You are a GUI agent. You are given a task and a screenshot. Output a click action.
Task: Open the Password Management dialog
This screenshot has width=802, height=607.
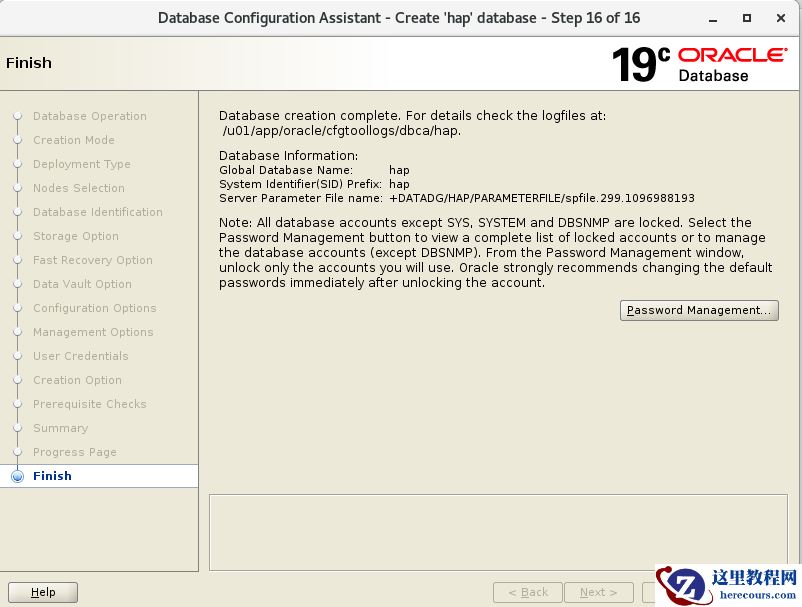click(x=699, y=310)
